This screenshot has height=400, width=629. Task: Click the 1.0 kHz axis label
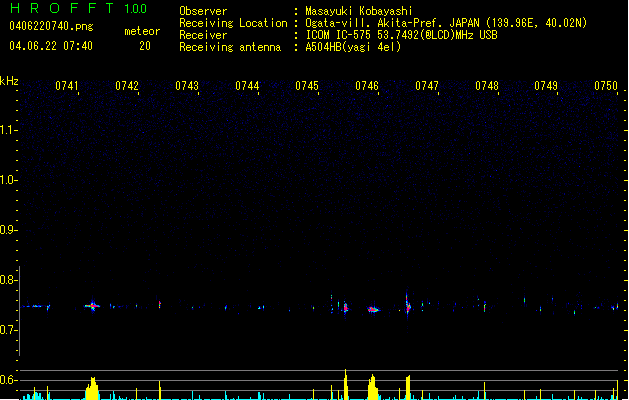[8, 180]
